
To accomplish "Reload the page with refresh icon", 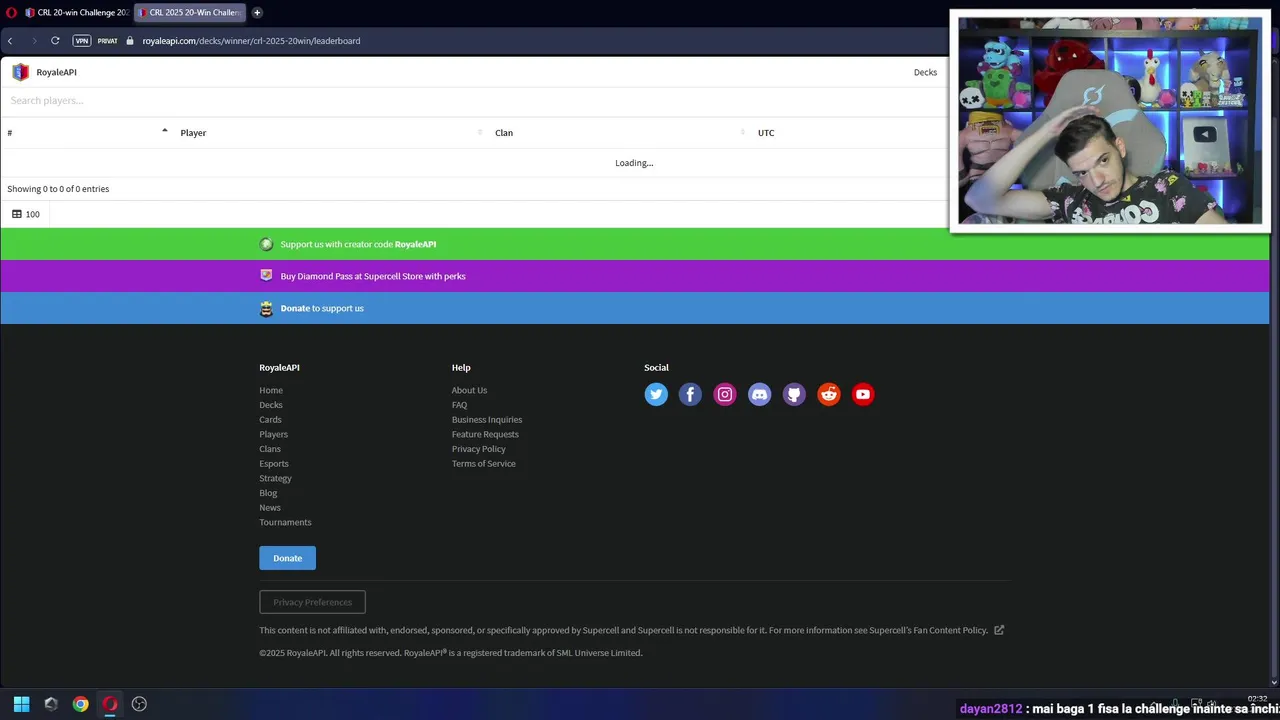I will [55, 41].
